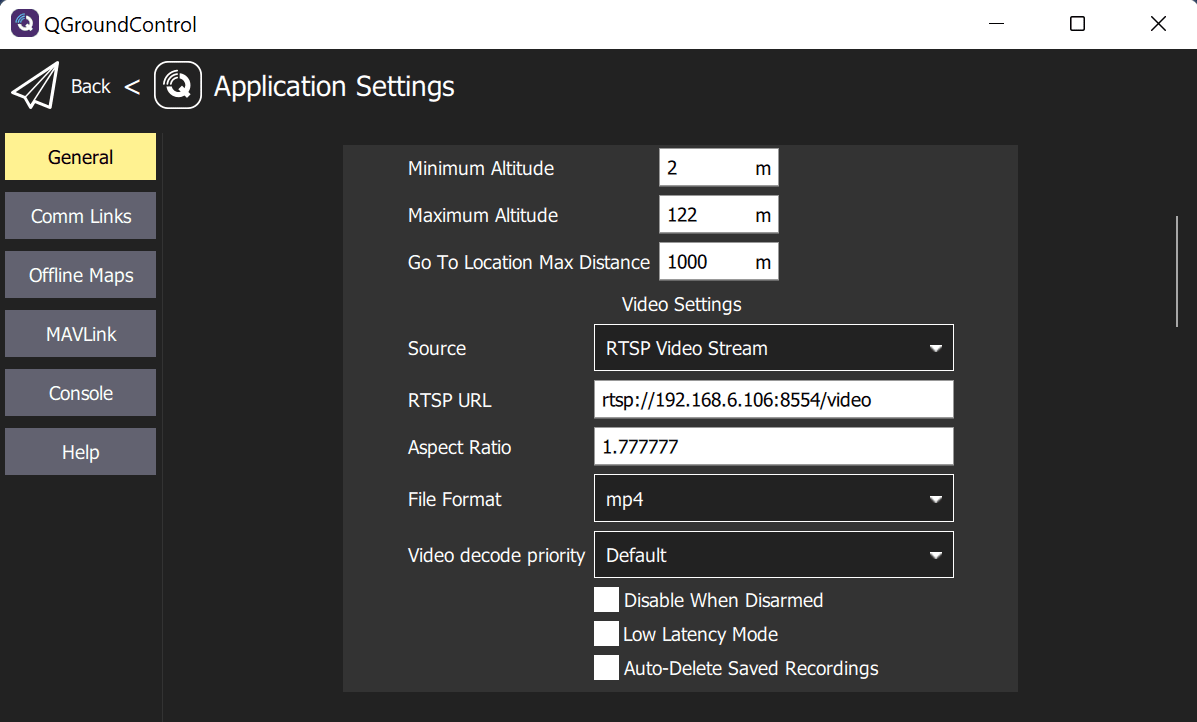Toggle the Low Latency Mode checkbox
The image size is (1197, 722).
[x=606, y=634]
